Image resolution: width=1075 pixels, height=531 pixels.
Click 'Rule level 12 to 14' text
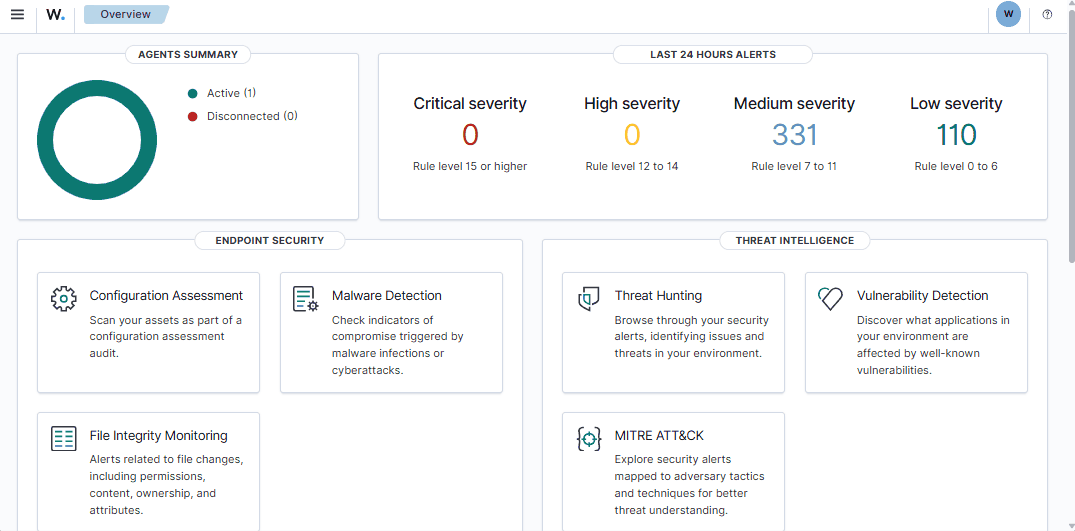click(632, 166)
